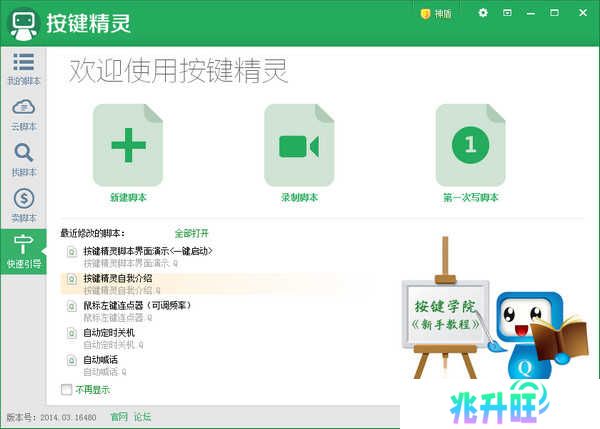The height and width of the screenshot is (429, 600).
Task: Click the version number text 2014.03.16480
Action: pos(68,417)
